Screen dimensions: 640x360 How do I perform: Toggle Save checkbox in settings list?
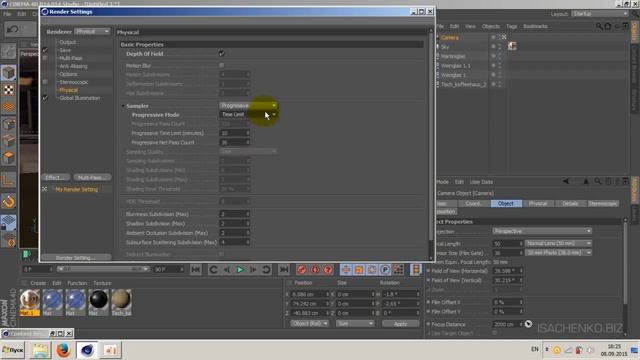click(x=45, y=50)
